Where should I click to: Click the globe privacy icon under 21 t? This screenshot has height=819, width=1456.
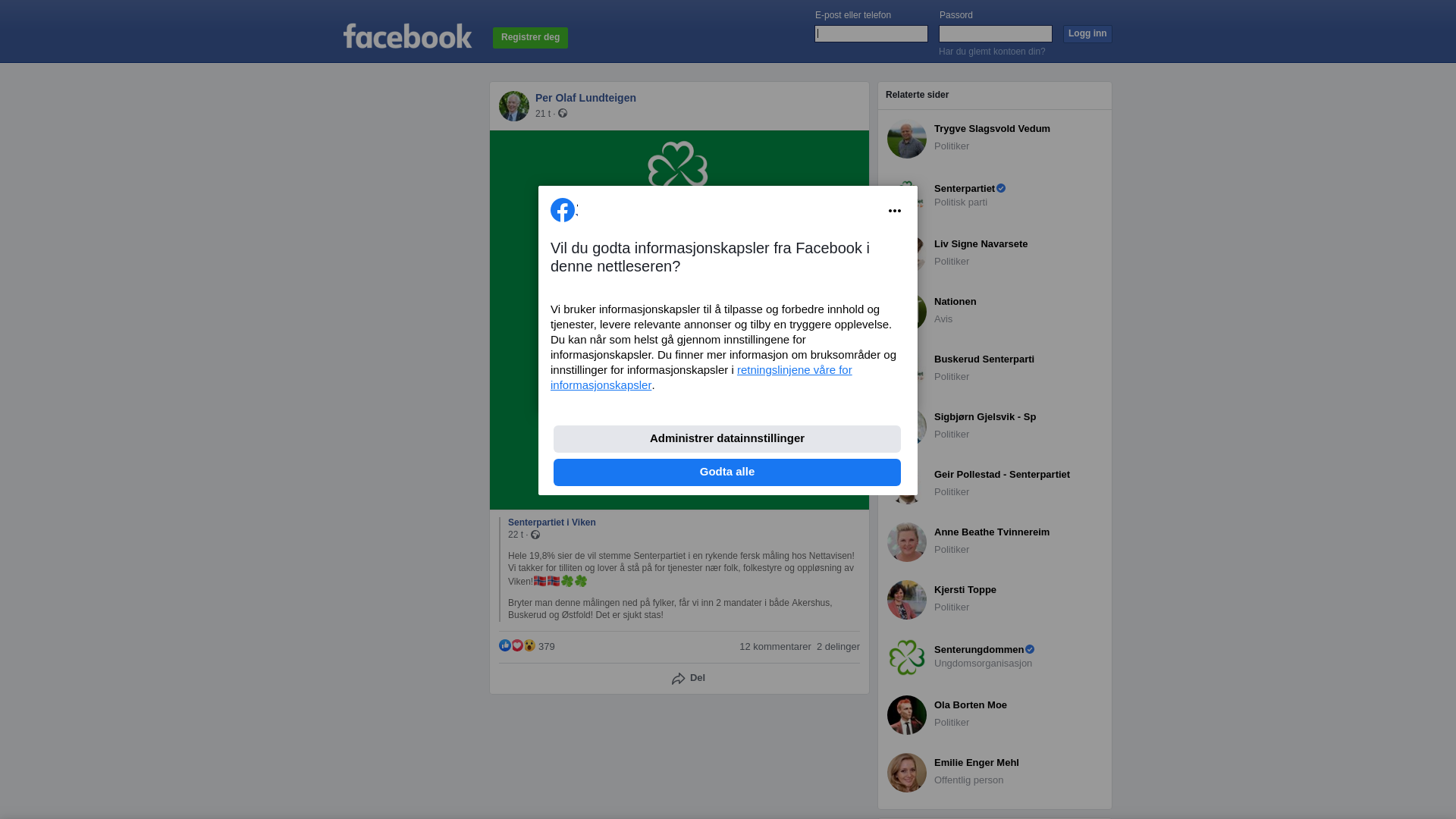pos(563,113)
